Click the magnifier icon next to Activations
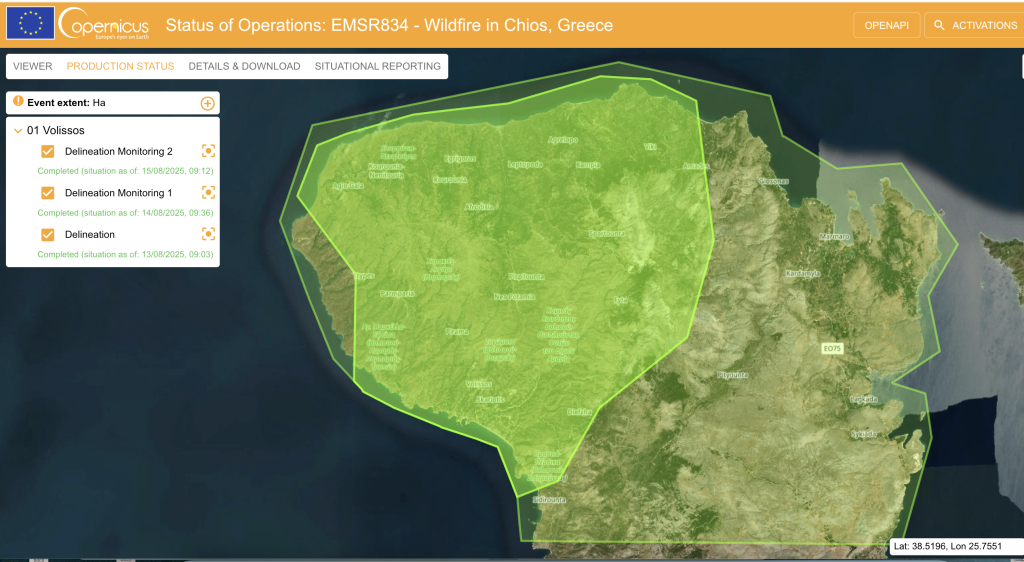The image size is (1024, 562). click(939, 25)
